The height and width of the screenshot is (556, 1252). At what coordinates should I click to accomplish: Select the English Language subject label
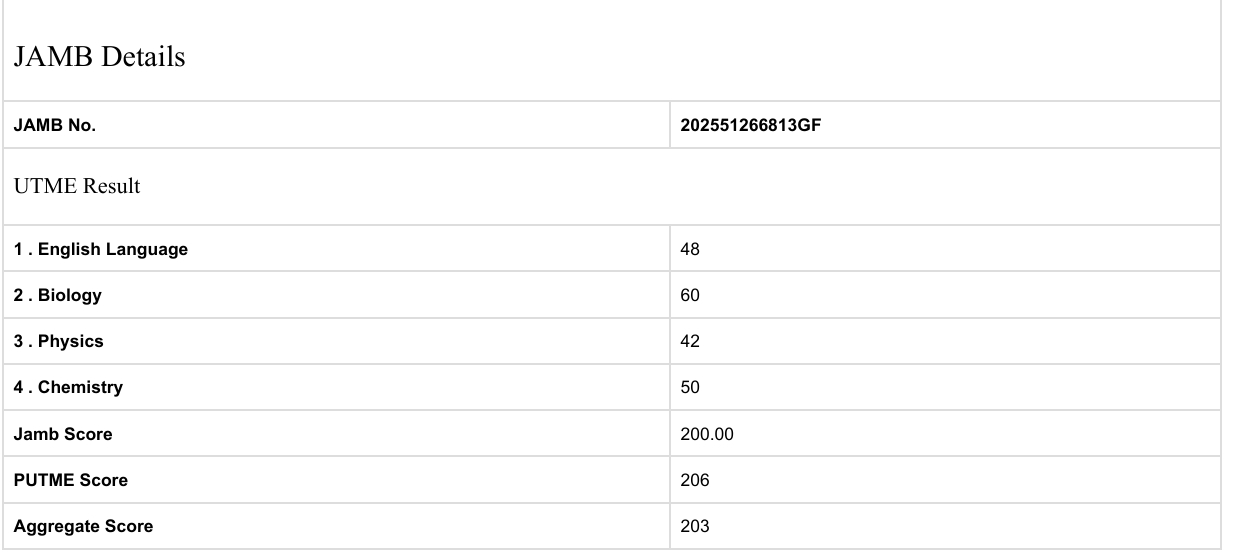101,249
